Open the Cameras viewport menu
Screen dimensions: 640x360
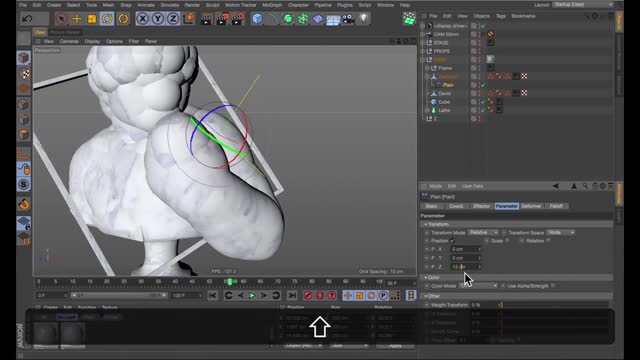(69, 41)
